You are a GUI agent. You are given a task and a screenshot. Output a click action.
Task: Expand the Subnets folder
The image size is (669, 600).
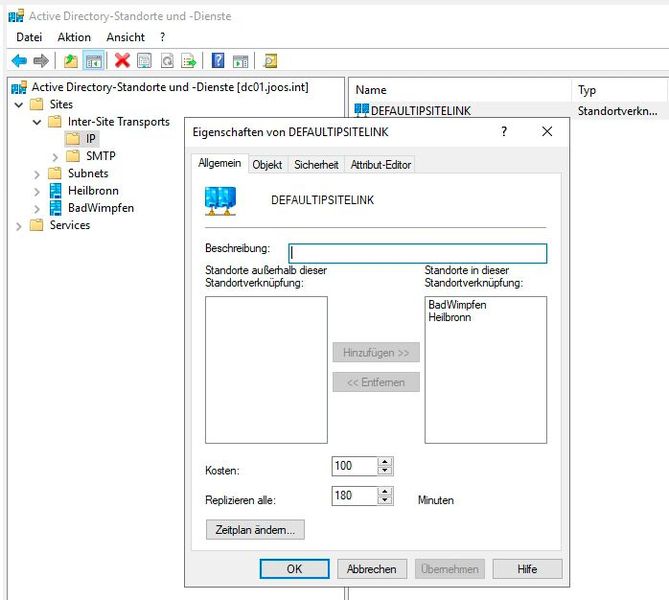click(37, 174)
